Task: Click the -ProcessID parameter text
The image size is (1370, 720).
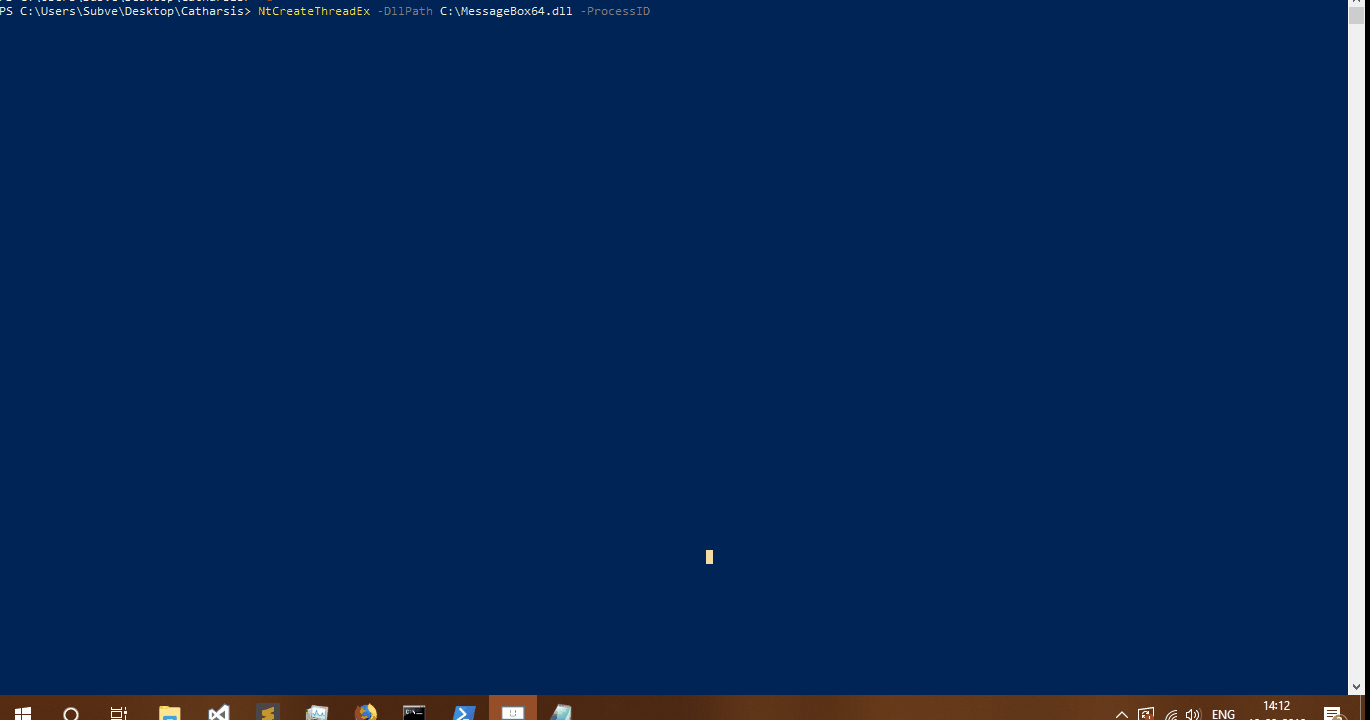Action: click(x=615, y=11)
